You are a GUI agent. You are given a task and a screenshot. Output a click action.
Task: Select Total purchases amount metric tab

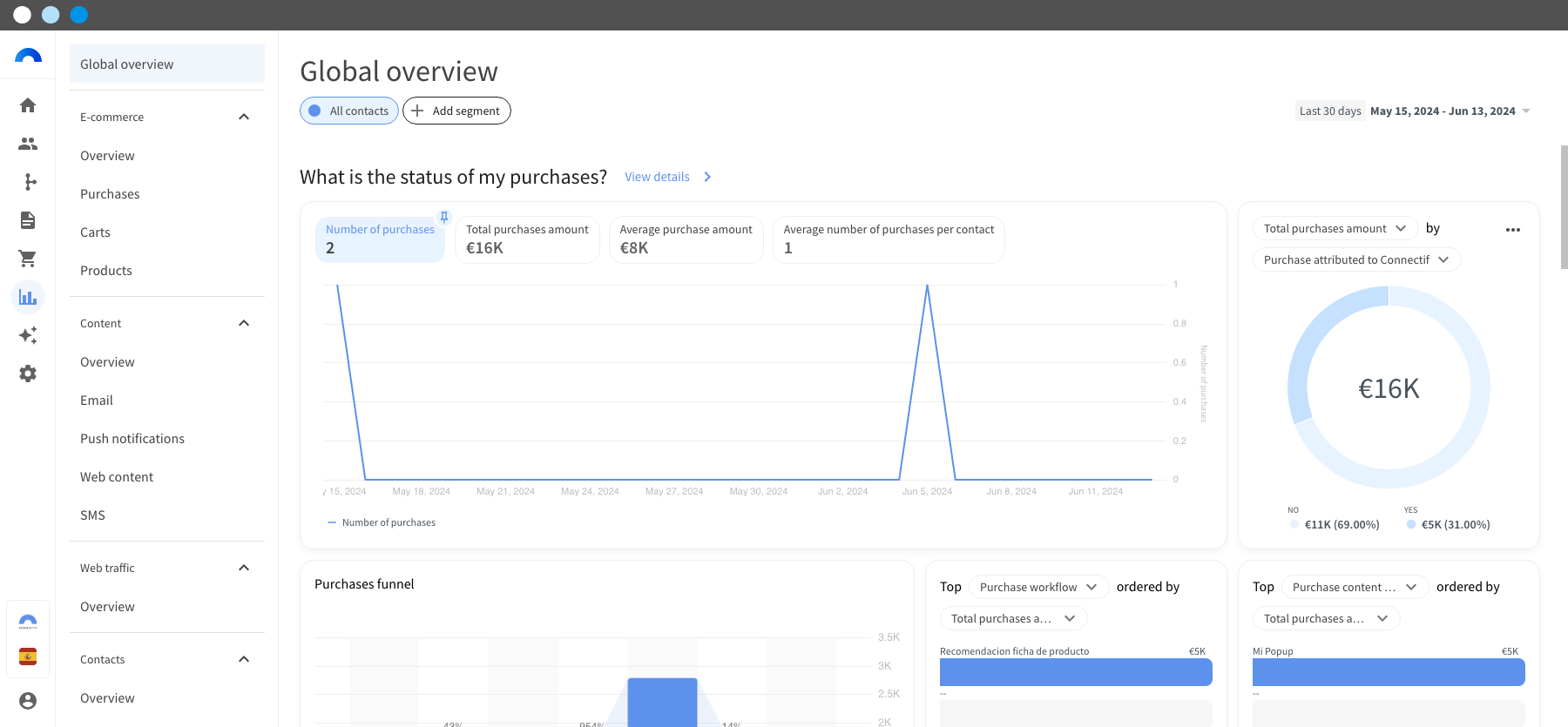[527, 239]
